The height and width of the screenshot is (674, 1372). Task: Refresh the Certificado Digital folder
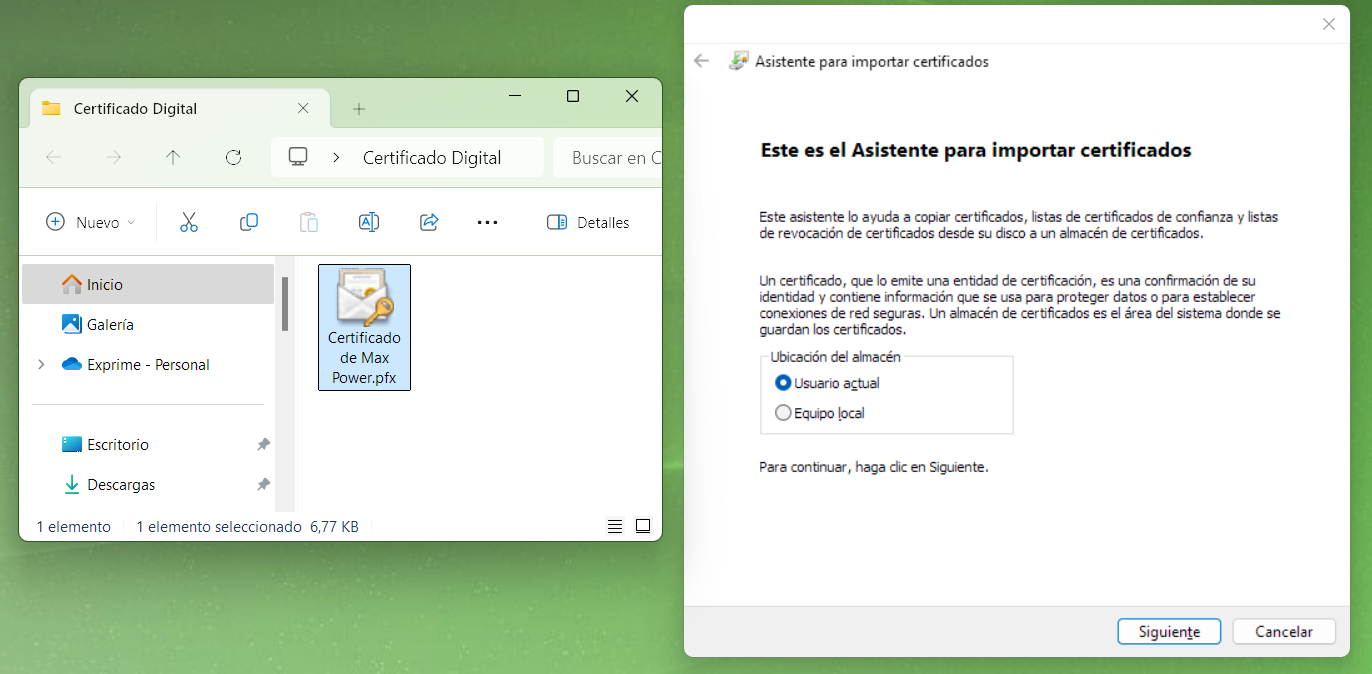click(x=234, y=157)
